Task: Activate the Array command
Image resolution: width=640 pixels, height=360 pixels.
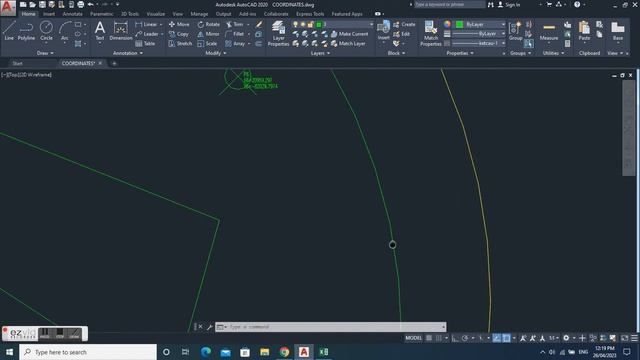Action: pyautogui.click(x=235, y=43)
